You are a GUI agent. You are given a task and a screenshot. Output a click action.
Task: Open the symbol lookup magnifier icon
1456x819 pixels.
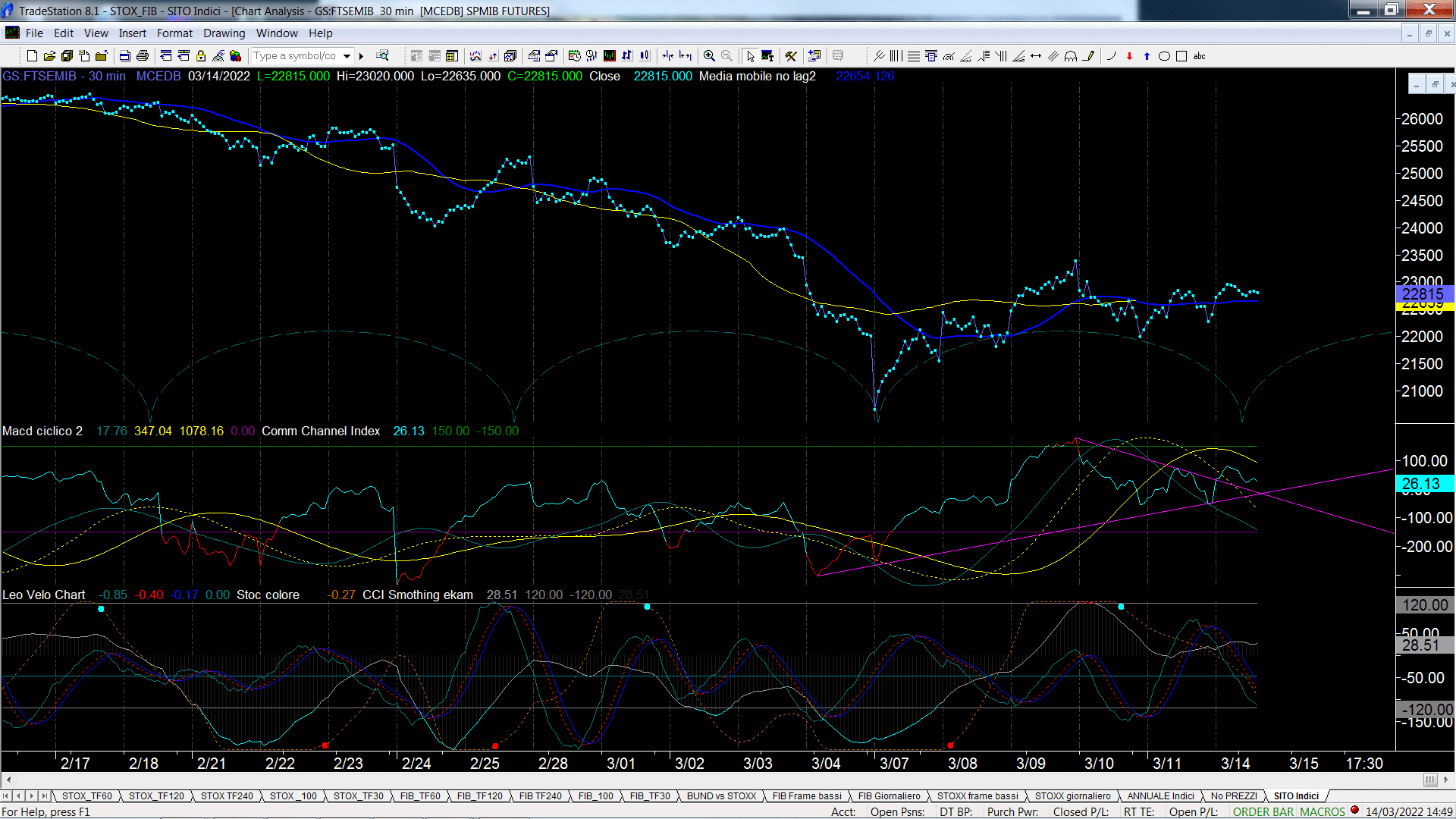pyautogui.click(x=383, y=55)
